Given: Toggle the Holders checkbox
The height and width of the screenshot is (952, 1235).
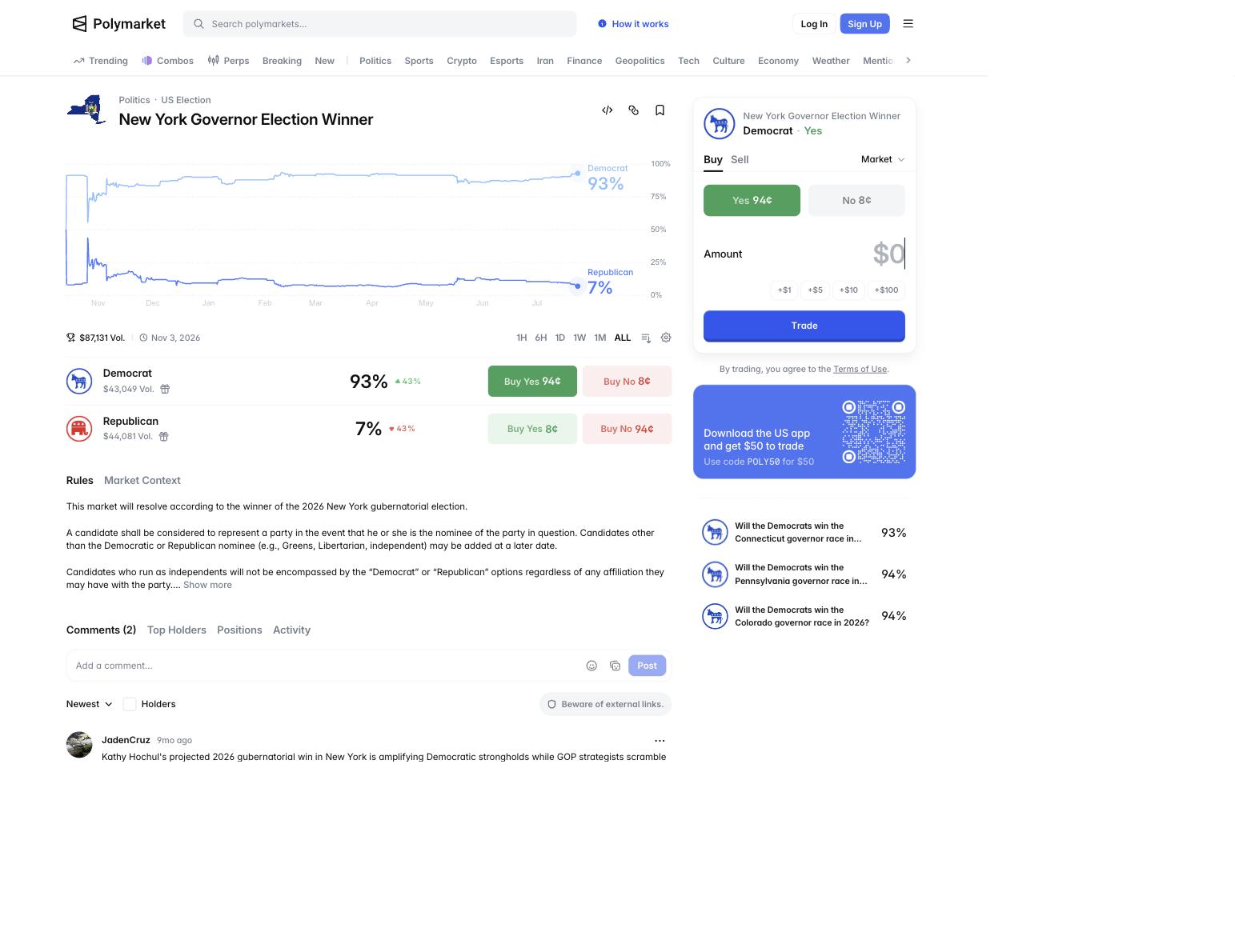Looking at the screenshot, I should 130,704.
